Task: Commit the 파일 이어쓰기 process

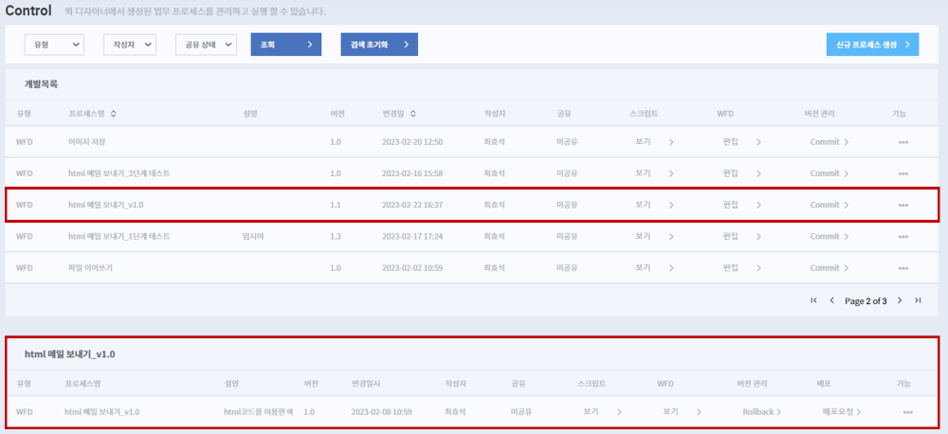Action: [x=830, y=268]
